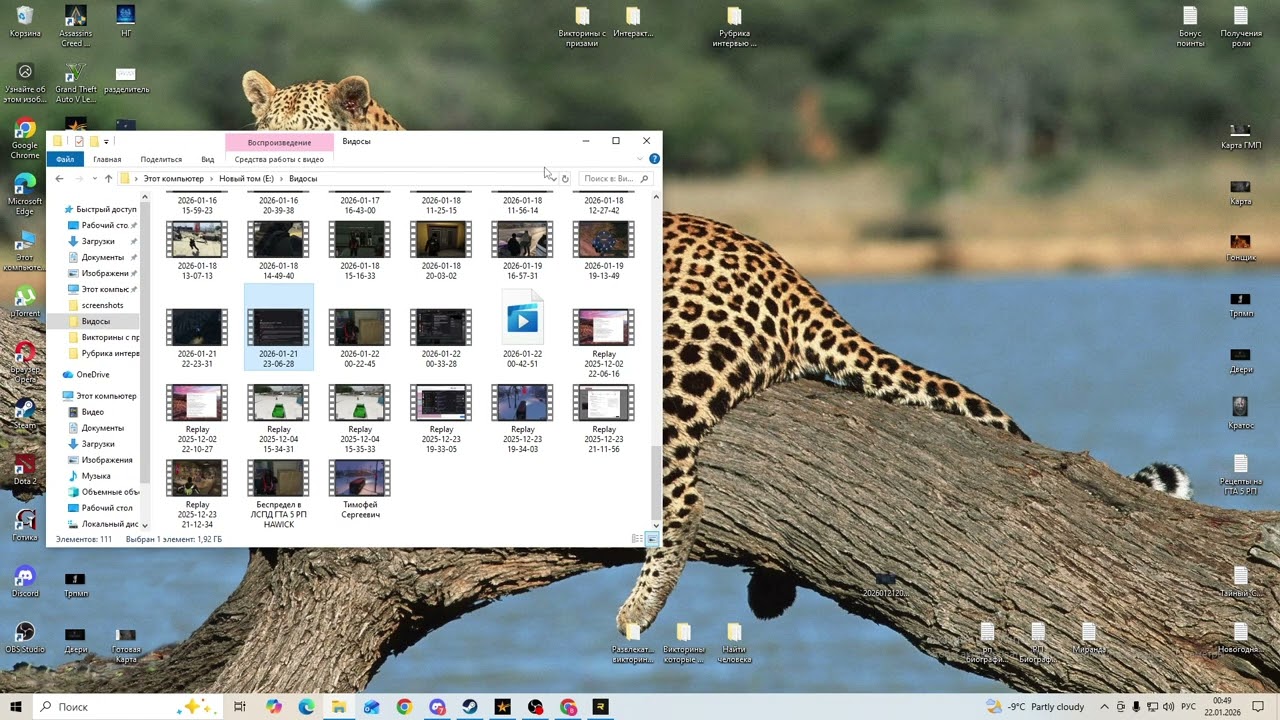This screenshot has height=720, width=1280.
Task: Open Рубрика интервью desktop folder
Action: 734,26
